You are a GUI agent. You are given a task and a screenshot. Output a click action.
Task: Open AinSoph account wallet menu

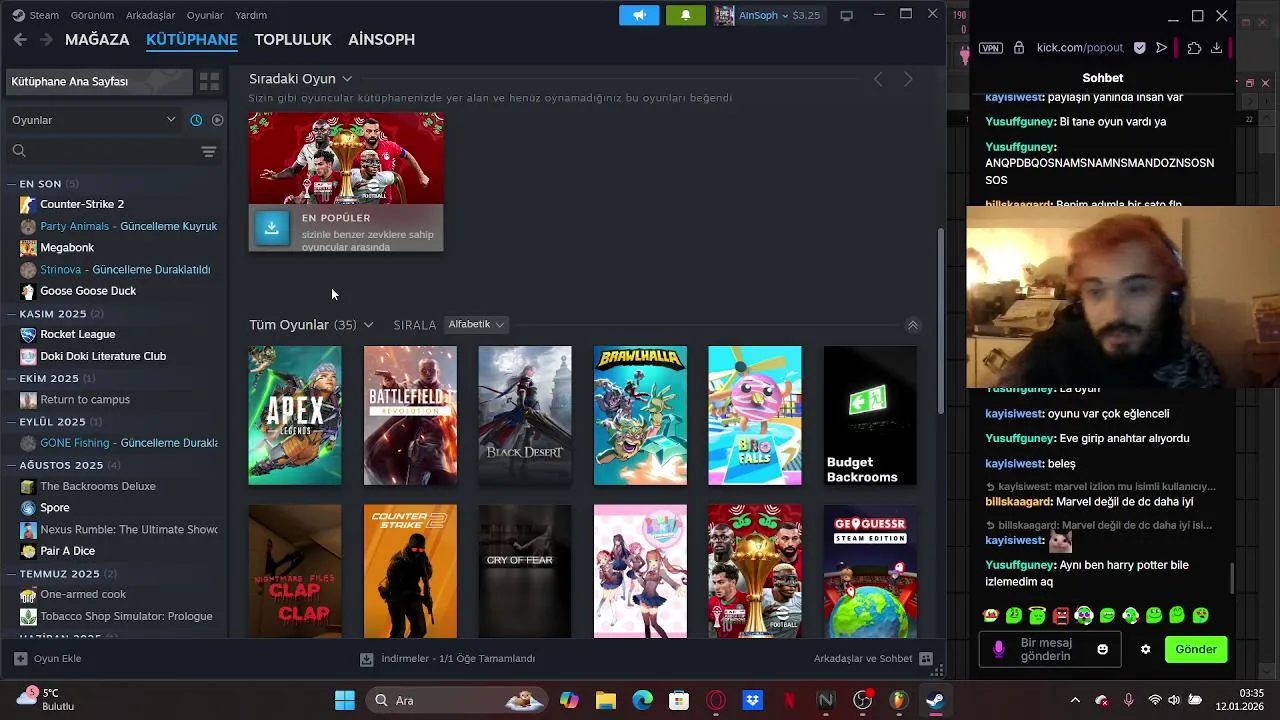[768, 15]
